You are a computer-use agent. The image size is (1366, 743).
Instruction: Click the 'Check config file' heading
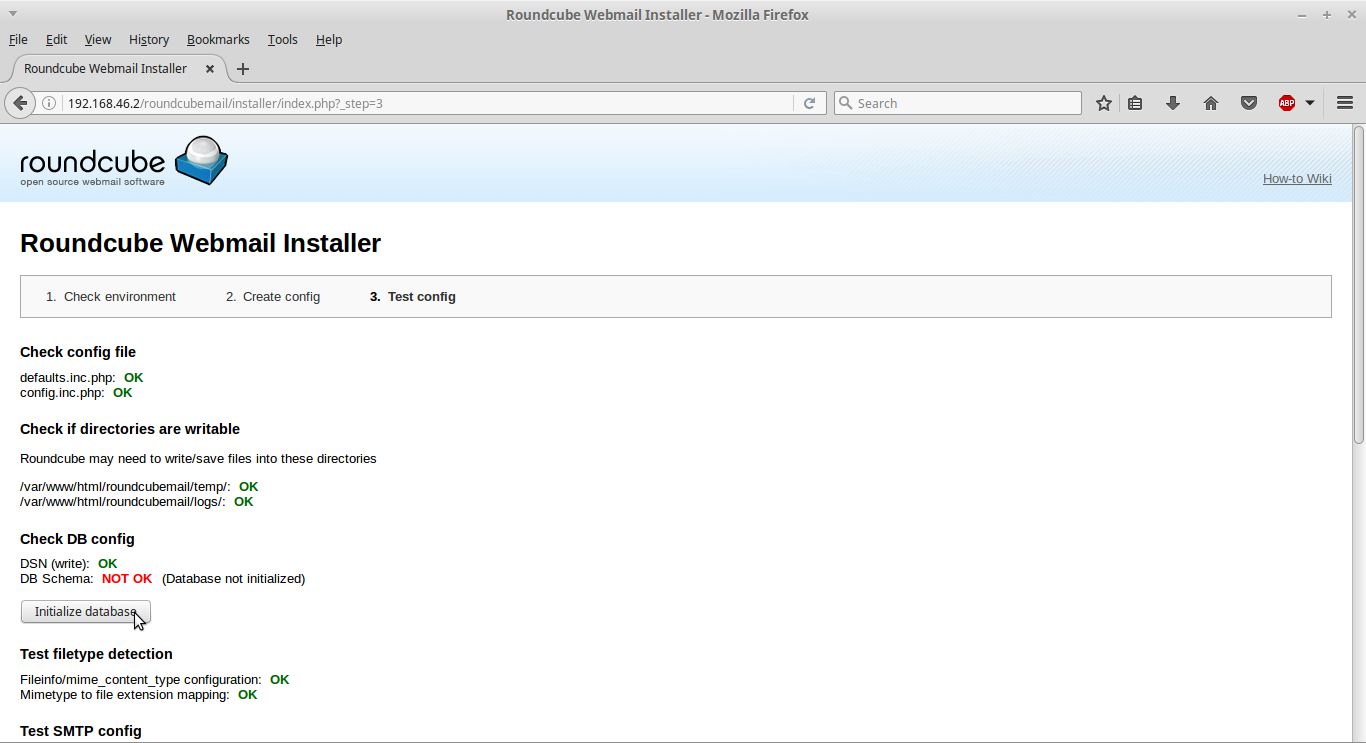pyautogui.click(x=78, y=352)
